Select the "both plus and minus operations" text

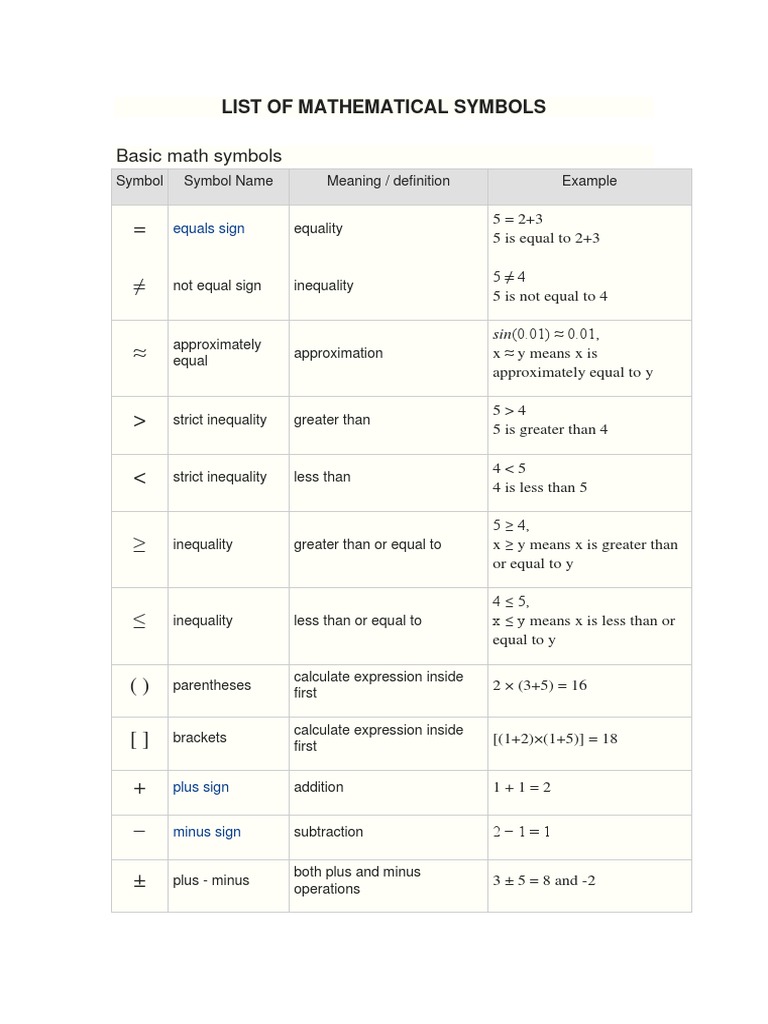pyautogui.click(x=357, y=880)
